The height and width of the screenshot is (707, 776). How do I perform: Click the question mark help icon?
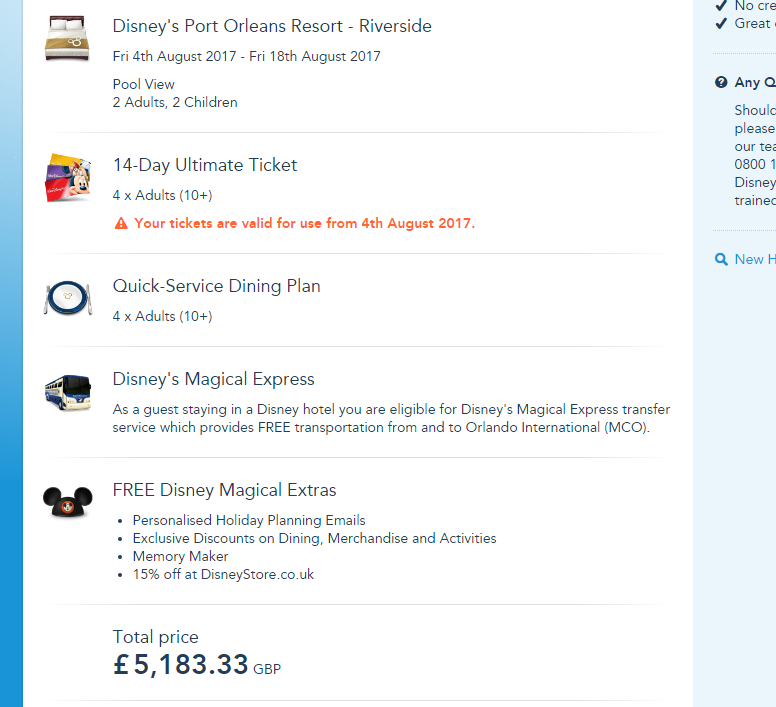coord(722,83)
